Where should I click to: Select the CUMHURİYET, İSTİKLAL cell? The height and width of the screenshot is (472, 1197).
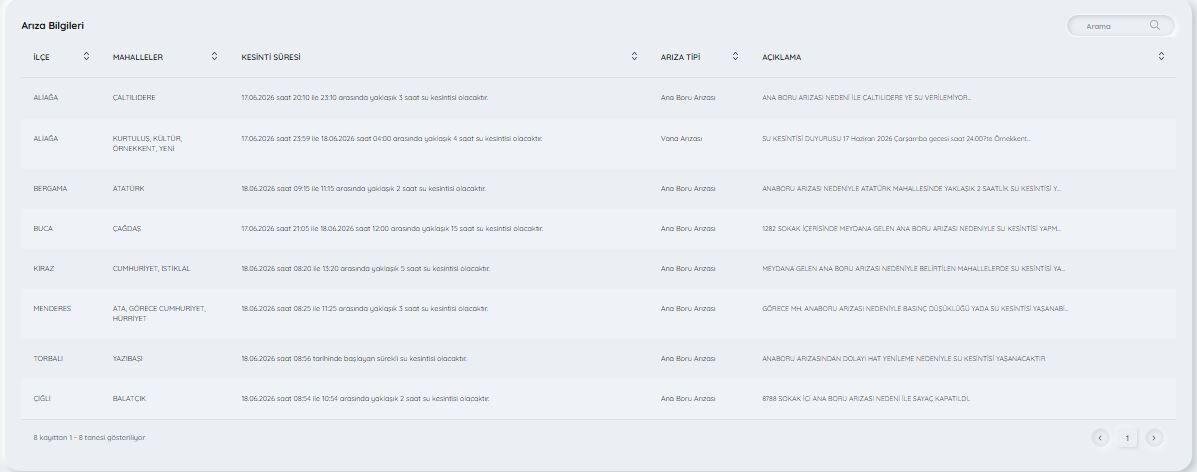(x=151, y=269)
